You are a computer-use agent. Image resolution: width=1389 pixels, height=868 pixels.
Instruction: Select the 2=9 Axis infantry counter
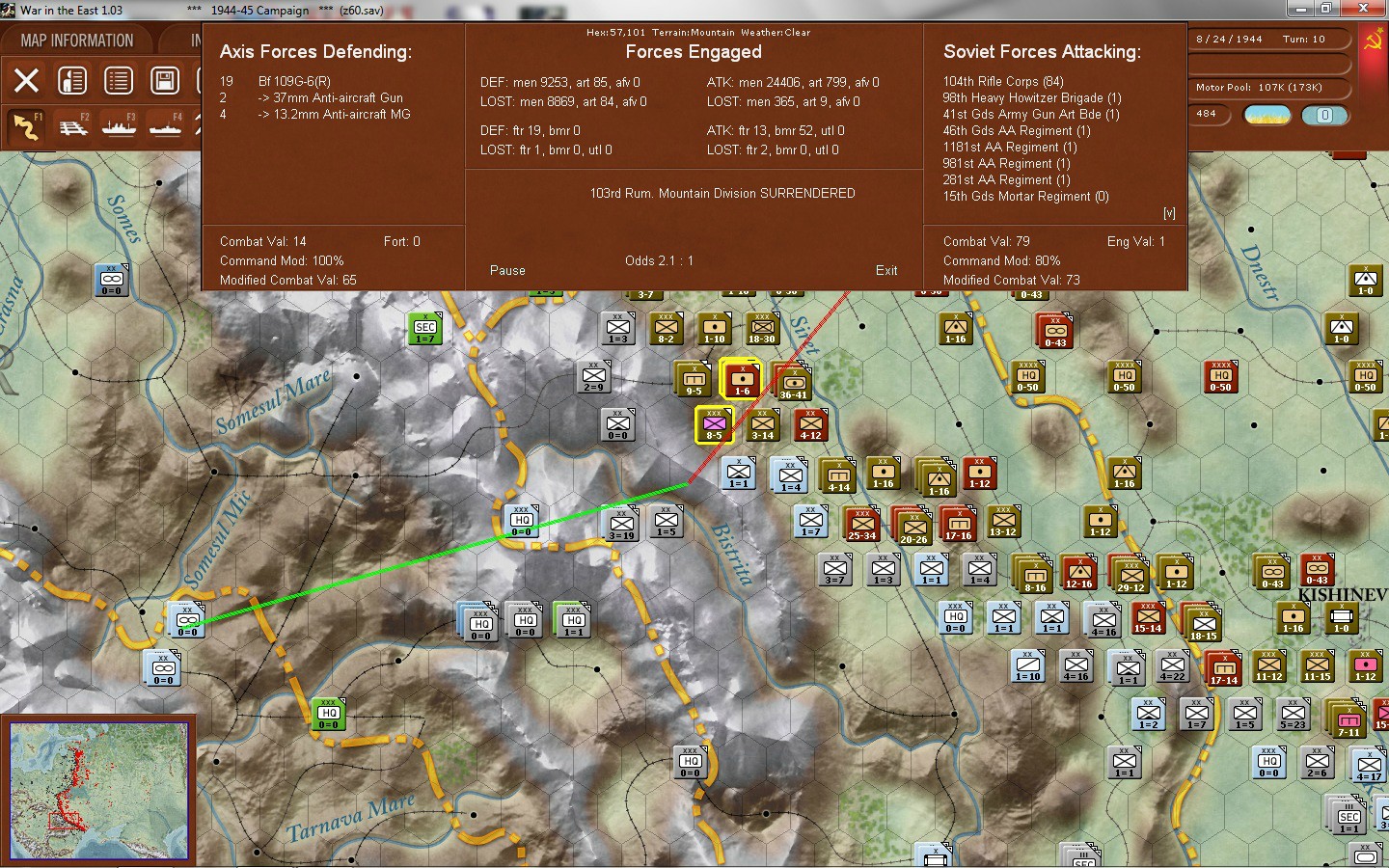[593, 377]
